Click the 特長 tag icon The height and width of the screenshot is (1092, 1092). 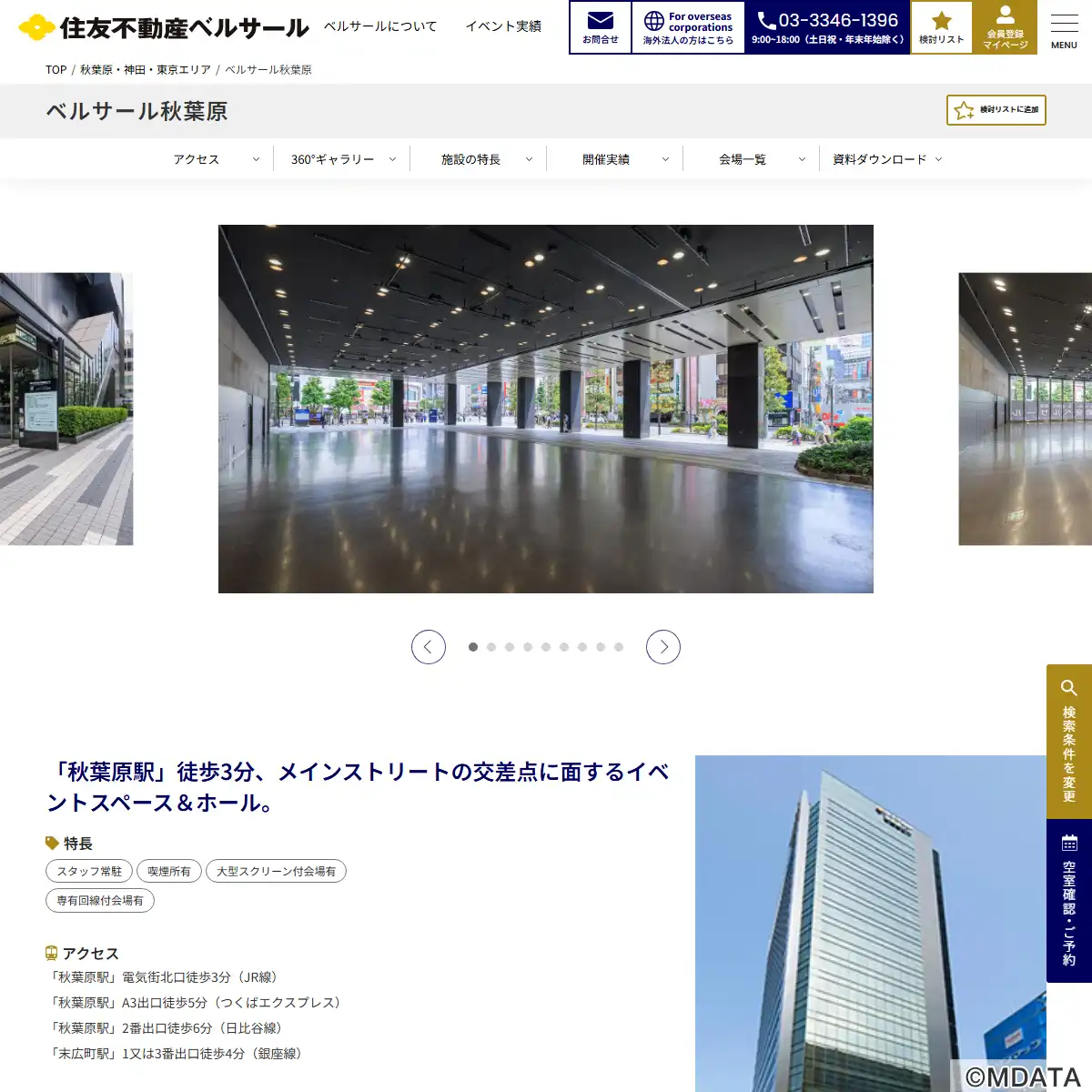tap(52, 844)
